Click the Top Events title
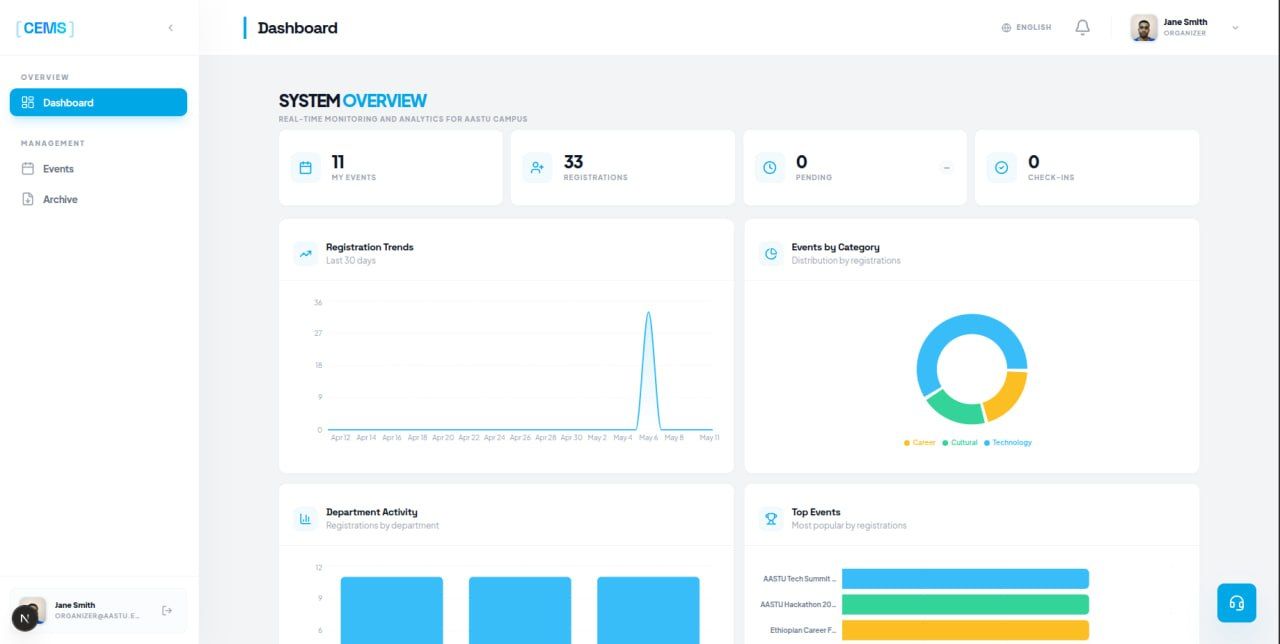Image resolution: width=1280 pixels, height=644 pixels. [816, 512]
